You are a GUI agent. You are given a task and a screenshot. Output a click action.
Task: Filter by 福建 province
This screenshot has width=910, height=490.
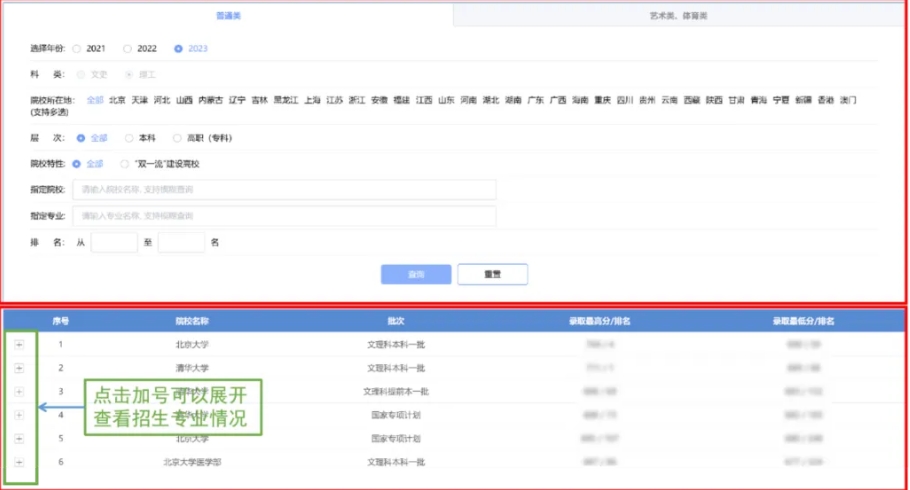[x=402, y=100]
